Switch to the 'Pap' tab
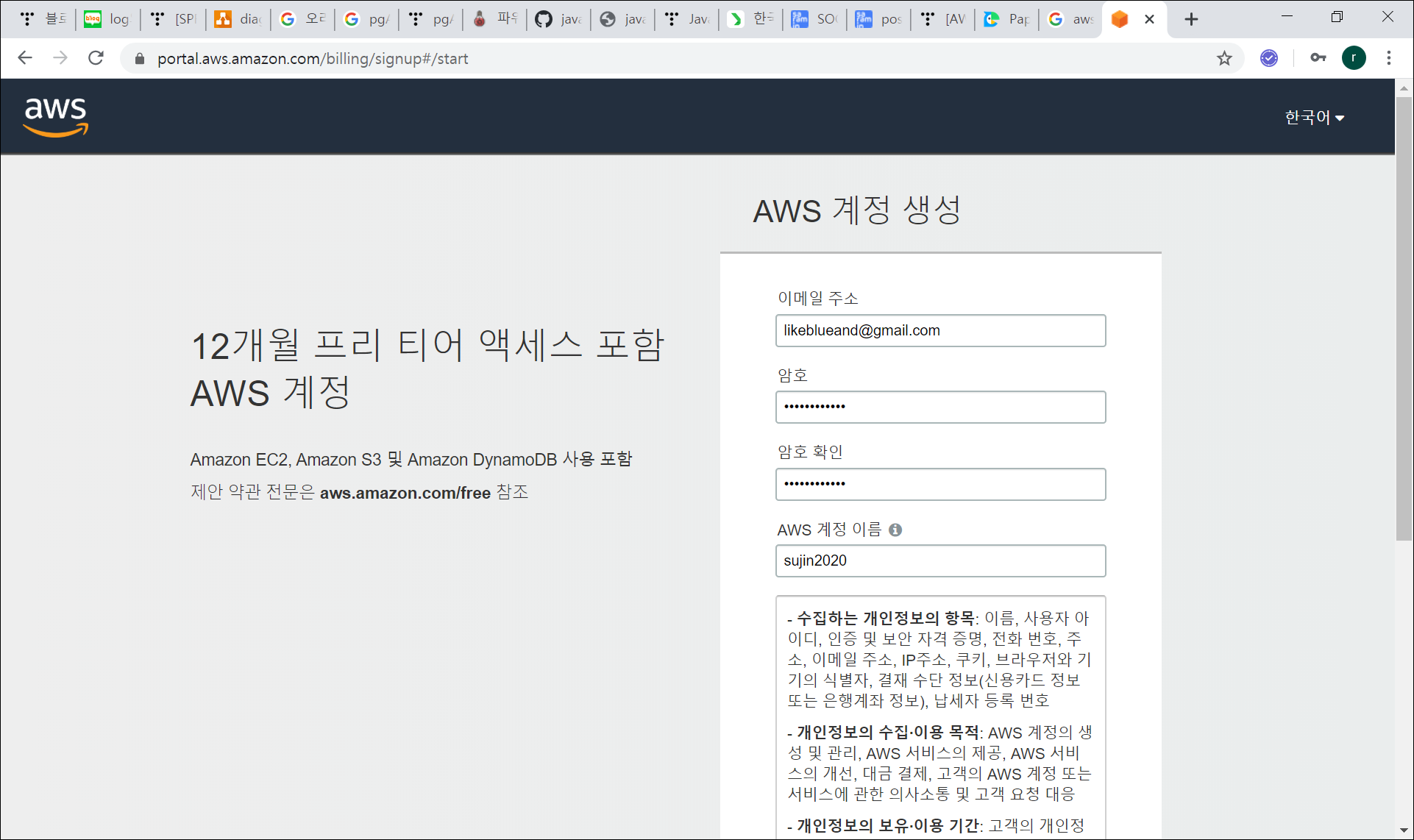 tap(1006, 19)
